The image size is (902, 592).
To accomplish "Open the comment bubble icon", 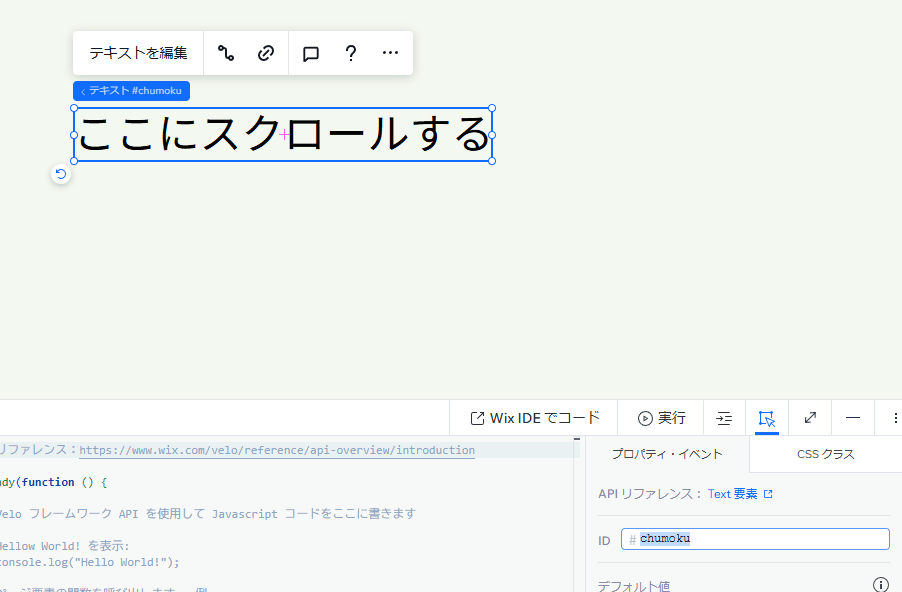I will click(x=311, y=54).
